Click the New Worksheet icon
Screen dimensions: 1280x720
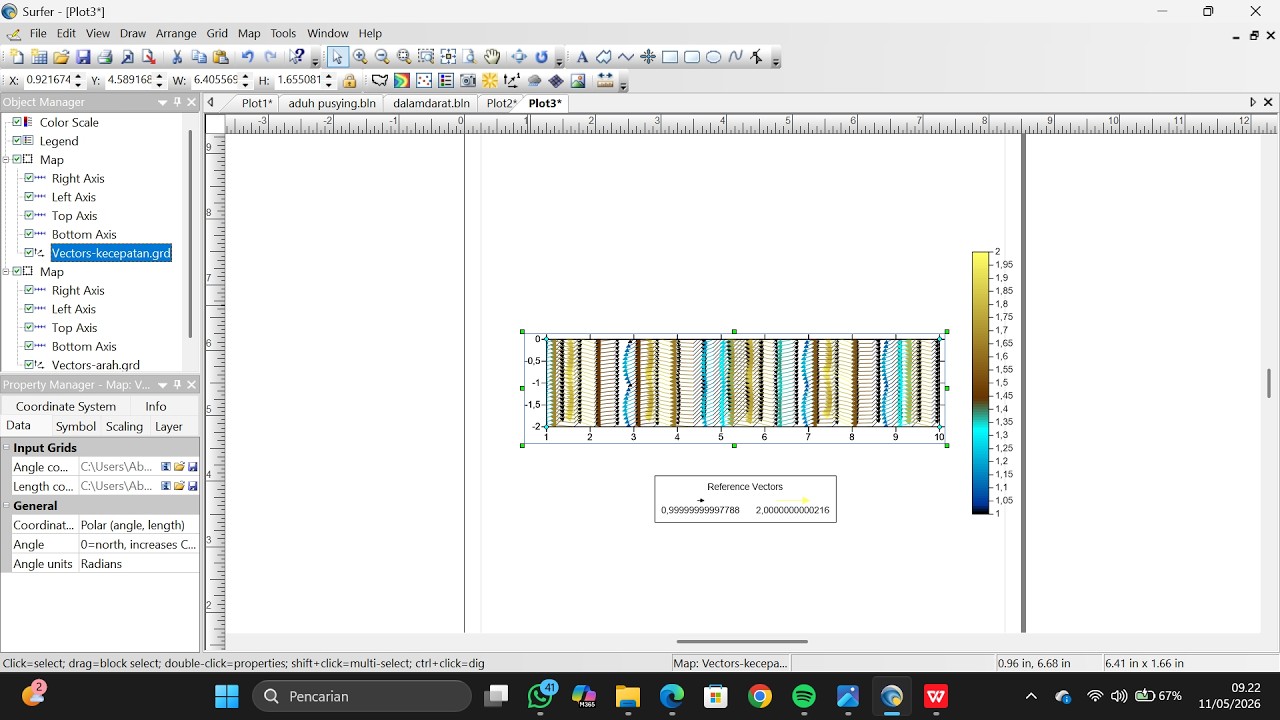pyautogui.click(x=39, y=57)
